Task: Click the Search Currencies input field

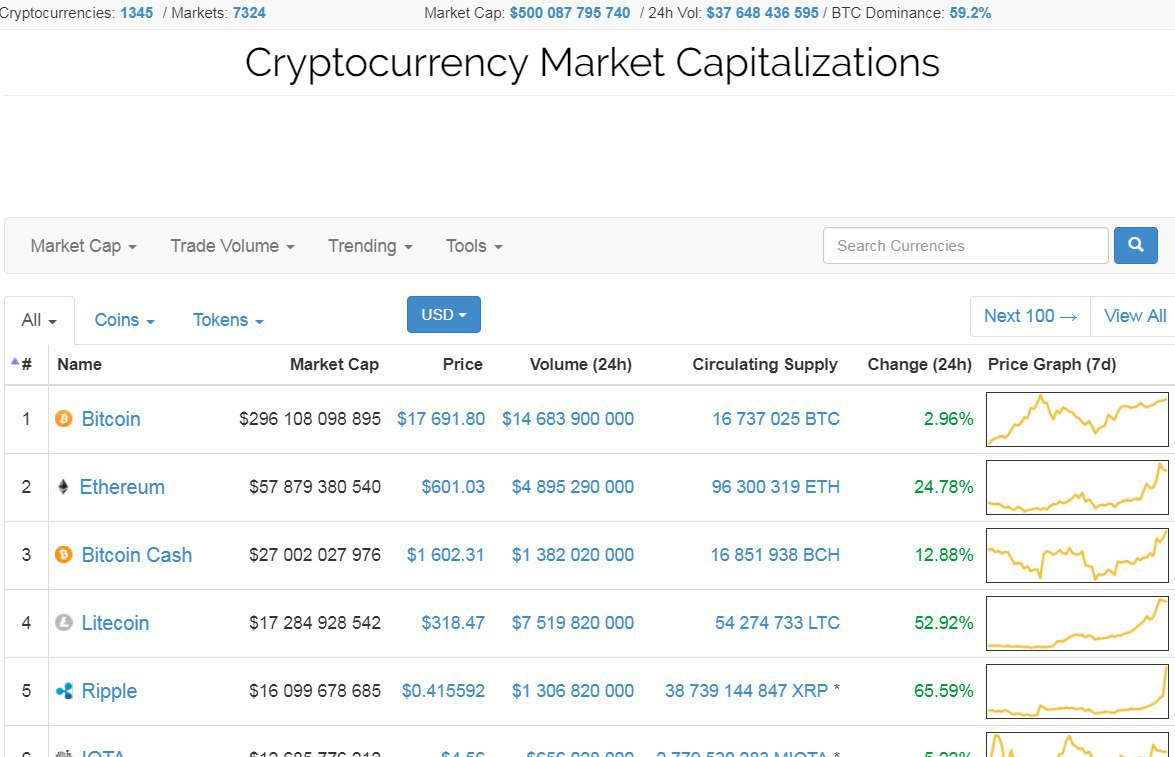Action: (x=965, y=246)
